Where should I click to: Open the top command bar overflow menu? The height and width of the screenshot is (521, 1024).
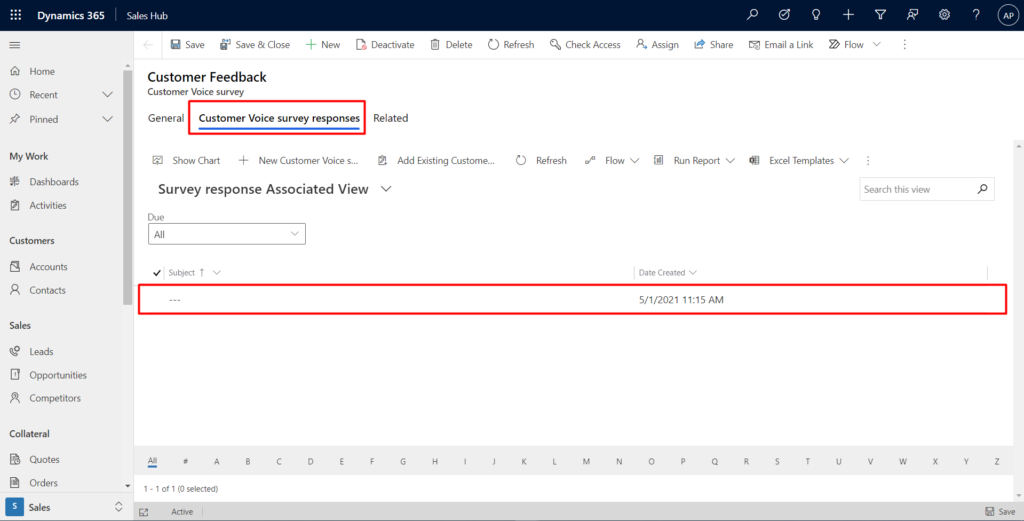tap(904, 44)
